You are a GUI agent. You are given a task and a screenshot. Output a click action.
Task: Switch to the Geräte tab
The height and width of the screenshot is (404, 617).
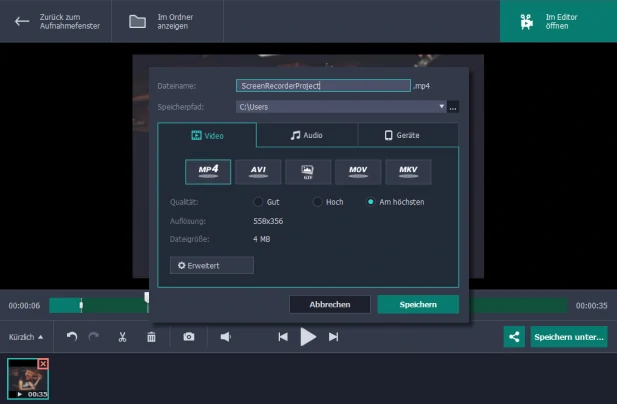click(x=408, y=135)
